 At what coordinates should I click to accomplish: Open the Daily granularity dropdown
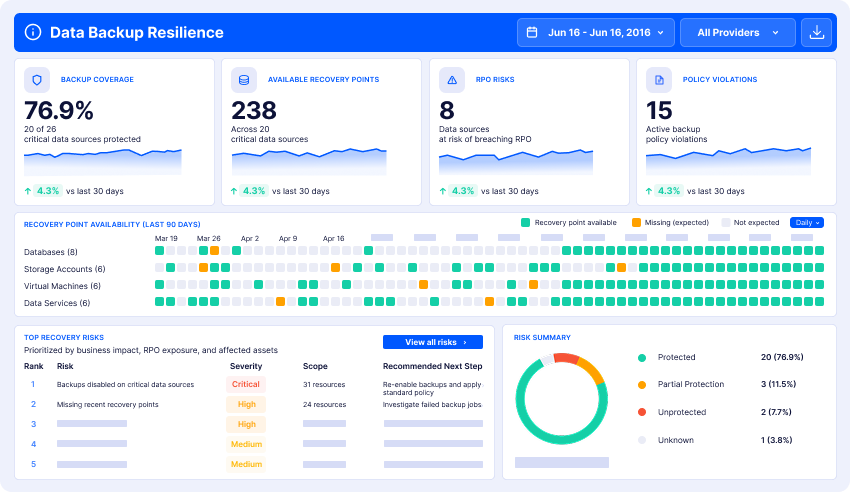click(x=807, y=223)
